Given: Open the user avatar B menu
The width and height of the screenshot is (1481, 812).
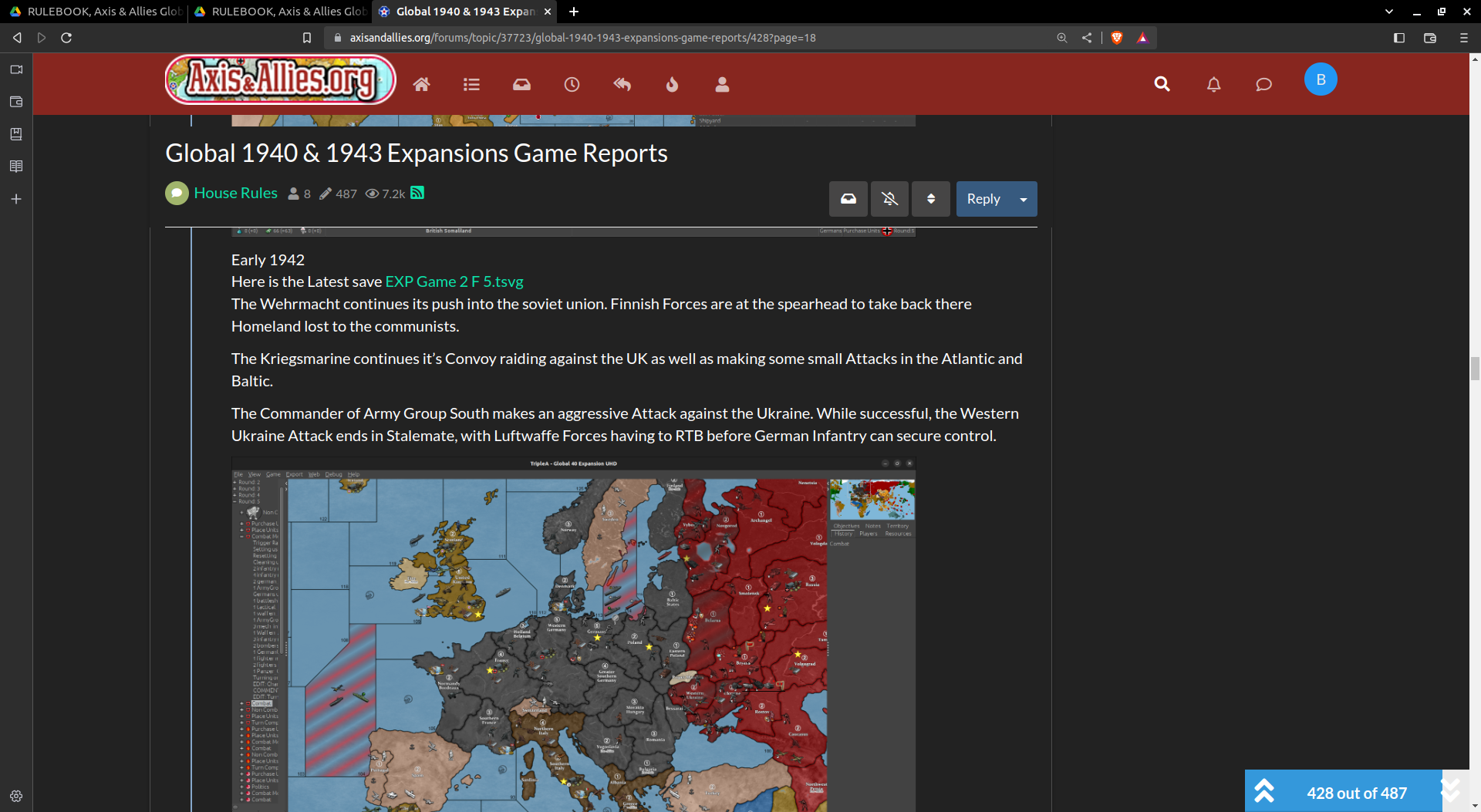Looking at the screenshot, I should (1320, 79).
